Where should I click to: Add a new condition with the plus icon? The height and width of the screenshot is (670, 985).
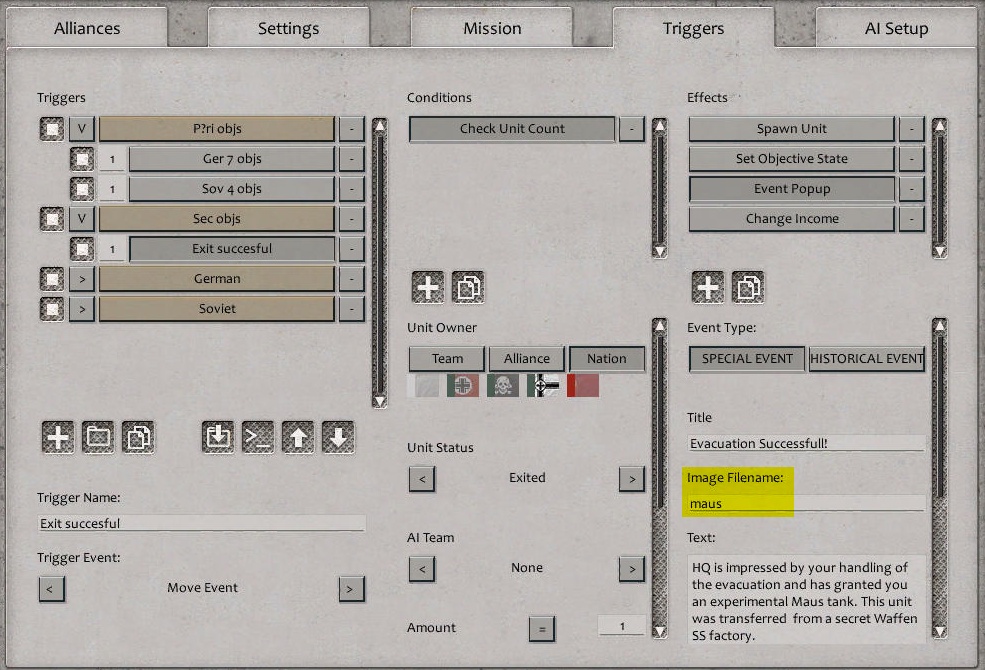click(427, 286)
